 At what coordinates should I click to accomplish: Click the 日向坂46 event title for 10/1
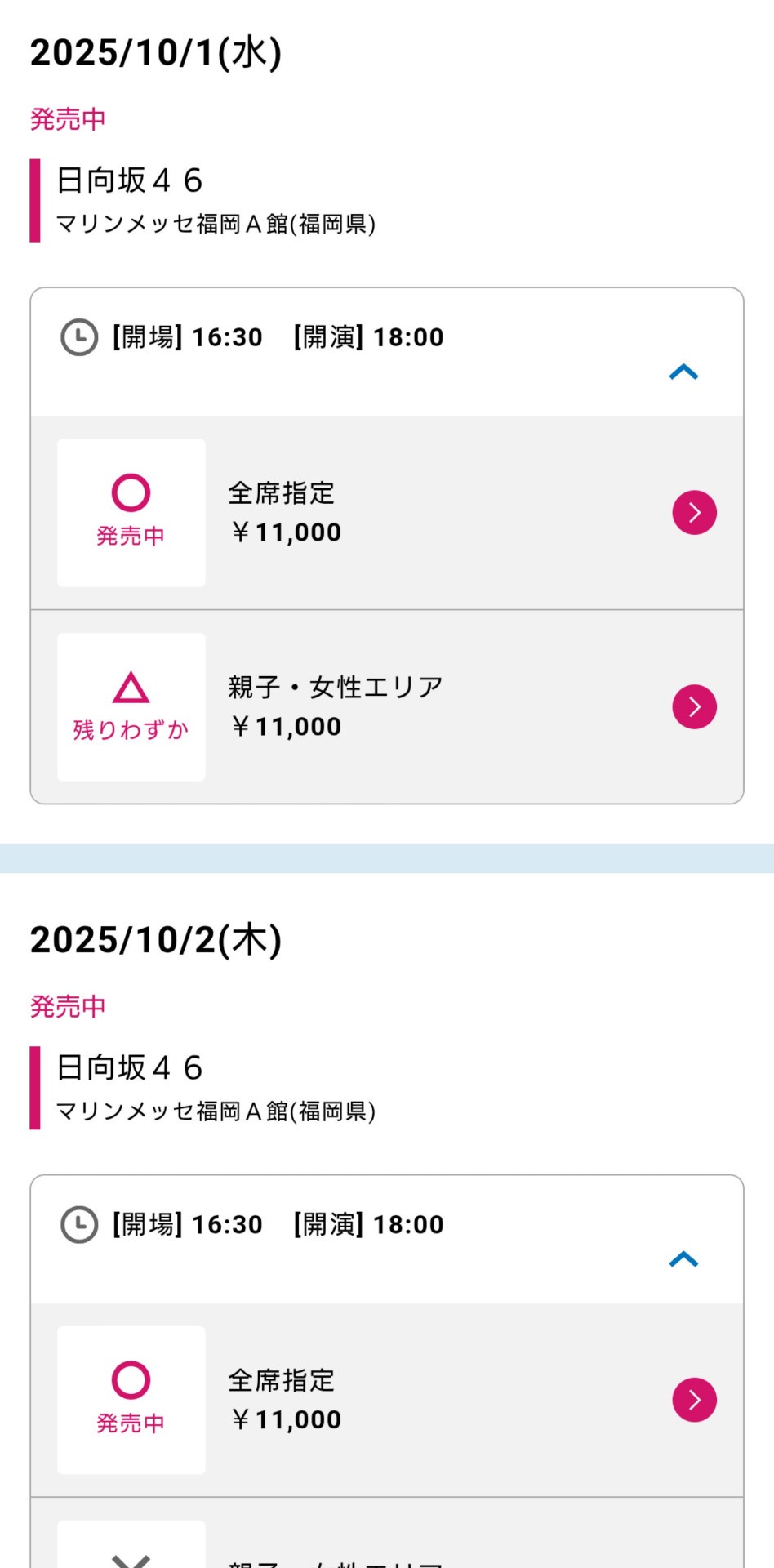coord(129,180)
